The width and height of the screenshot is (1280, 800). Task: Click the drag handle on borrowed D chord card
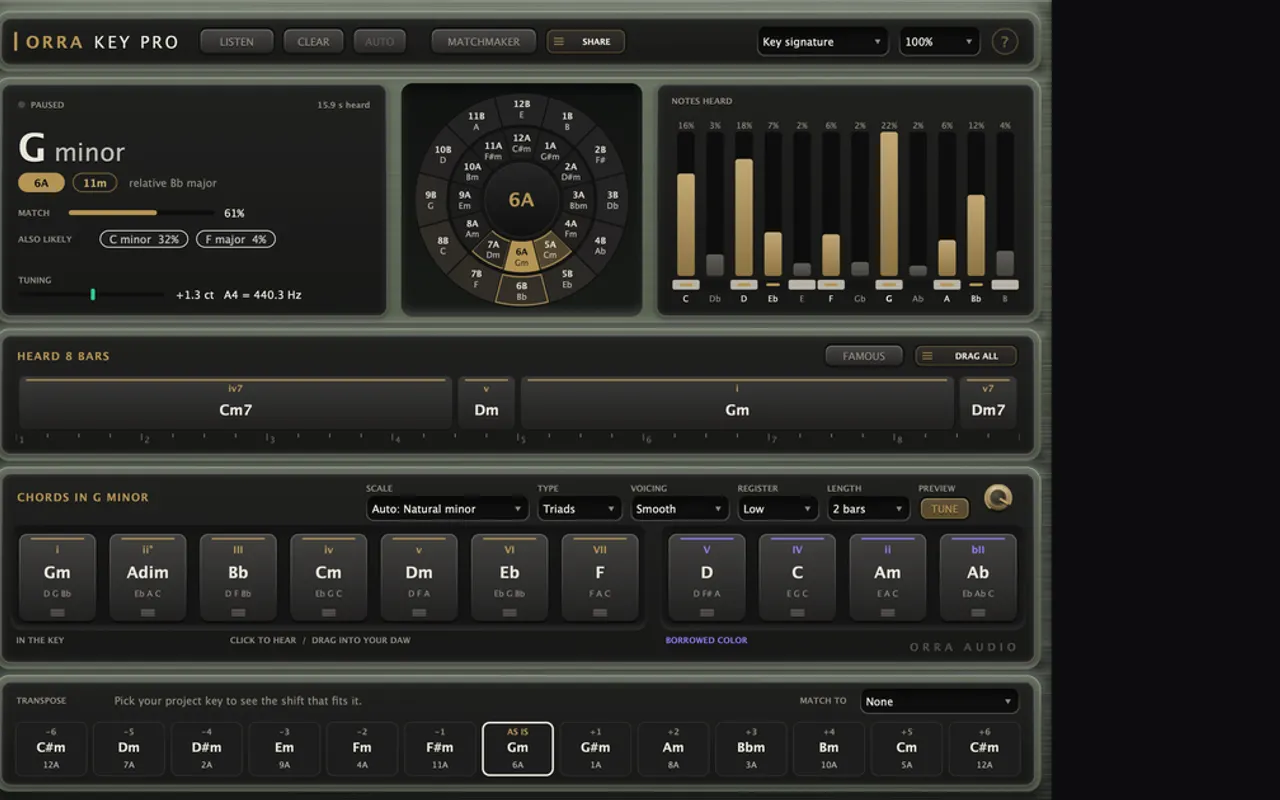707,612
